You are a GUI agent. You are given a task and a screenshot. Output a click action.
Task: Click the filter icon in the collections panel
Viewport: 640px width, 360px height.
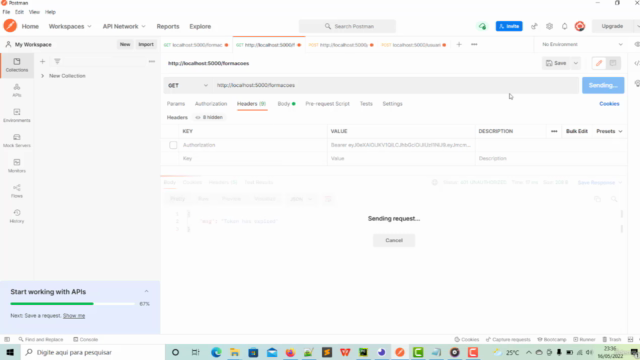(x=57, y=61)
